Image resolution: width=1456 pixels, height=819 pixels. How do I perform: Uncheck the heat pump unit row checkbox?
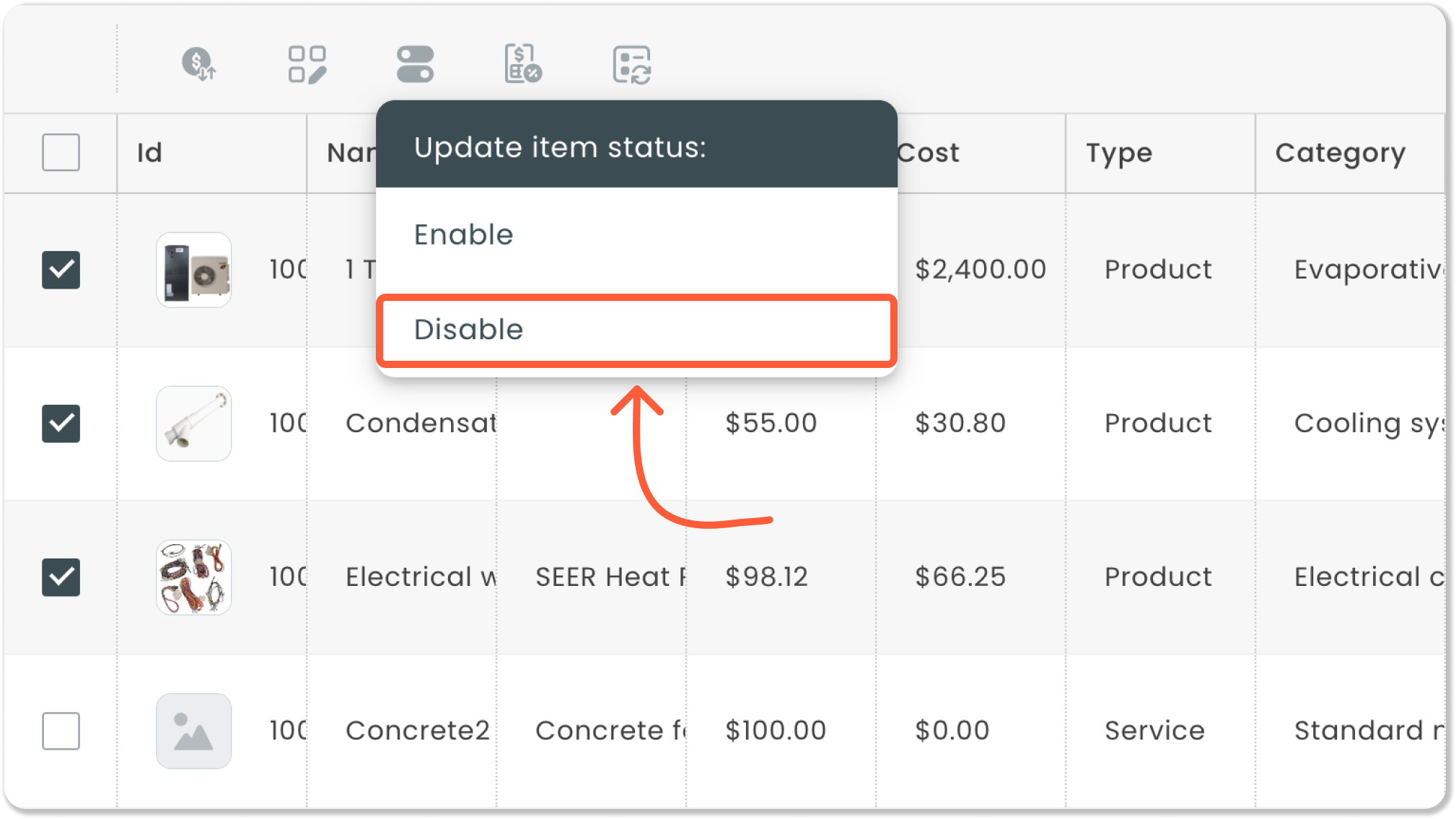(61, 270)
